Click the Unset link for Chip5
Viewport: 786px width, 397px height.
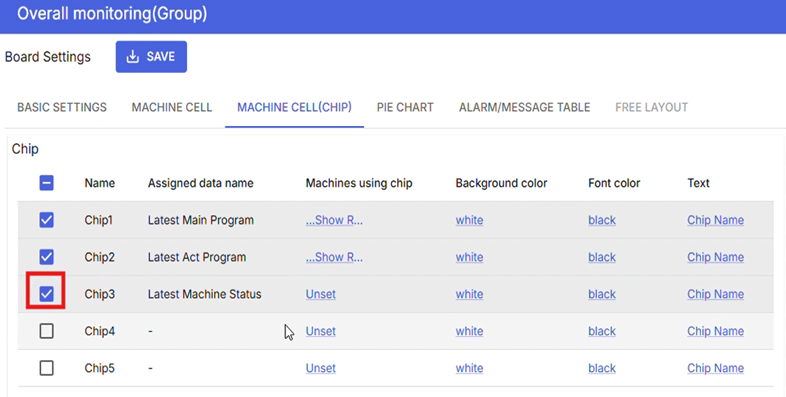pyautogui.click(x=321, y=368)
